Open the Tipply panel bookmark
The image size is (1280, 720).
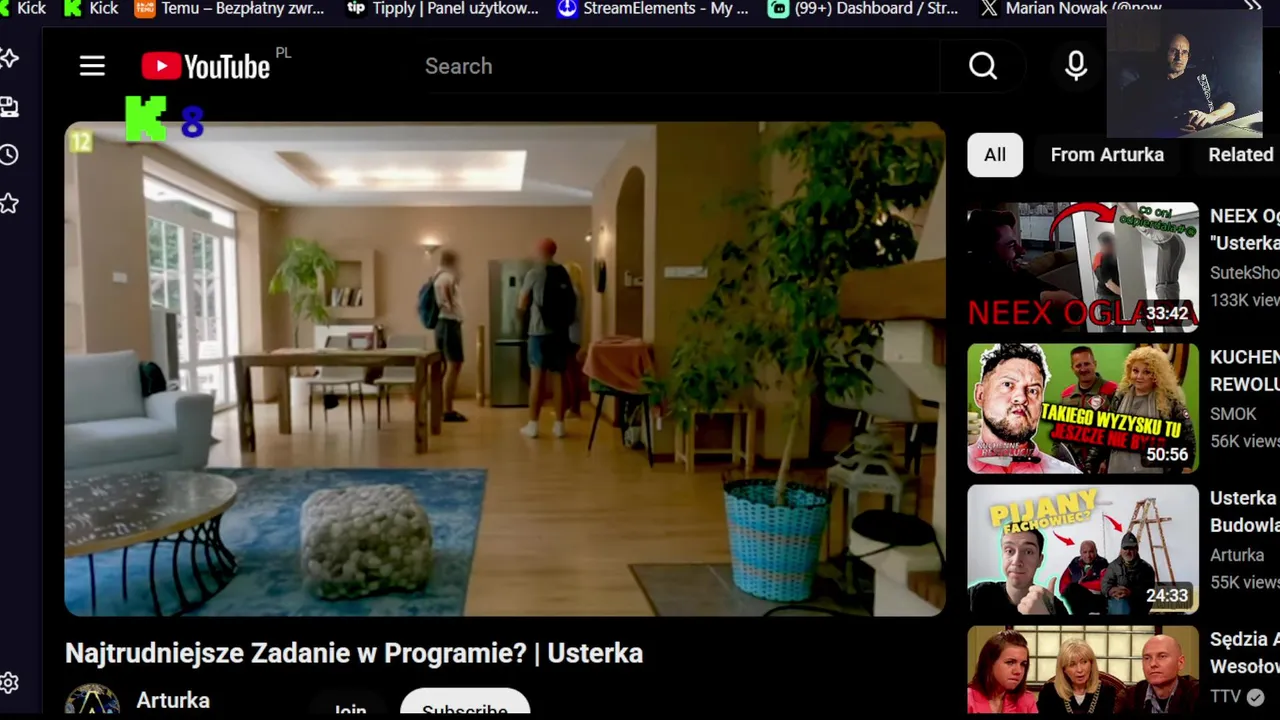(442, 8)
